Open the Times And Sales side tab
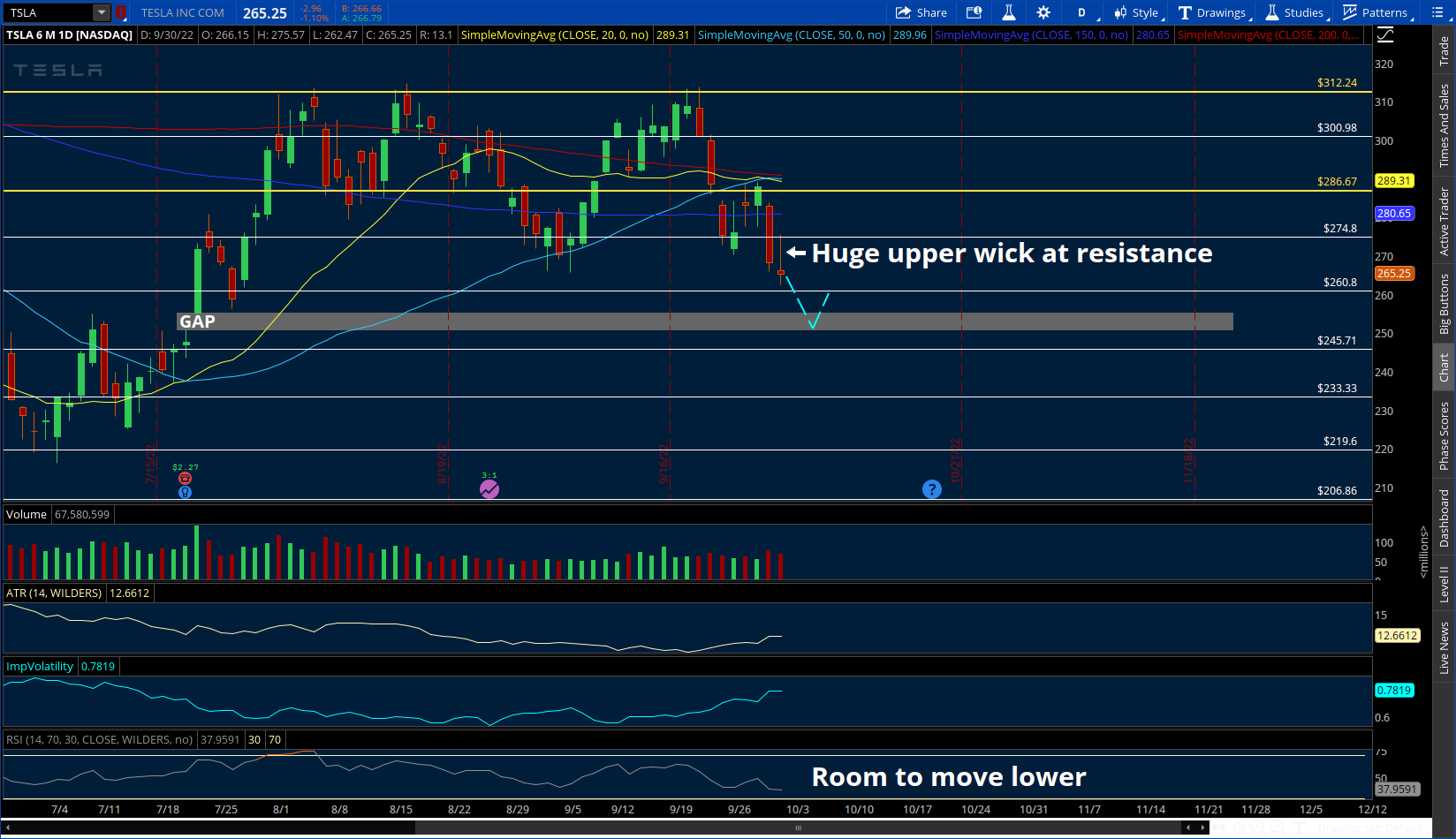The height and width of the screenshot is (839, 1456). pyautogui.click(x=1445, y=125)
